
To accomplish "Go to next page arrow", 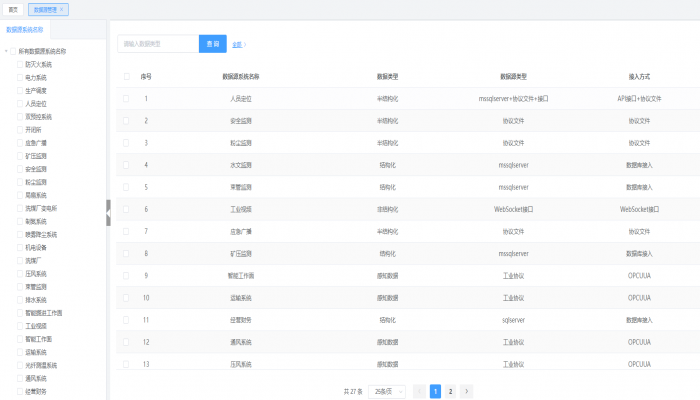I will [x=467, y=391].
